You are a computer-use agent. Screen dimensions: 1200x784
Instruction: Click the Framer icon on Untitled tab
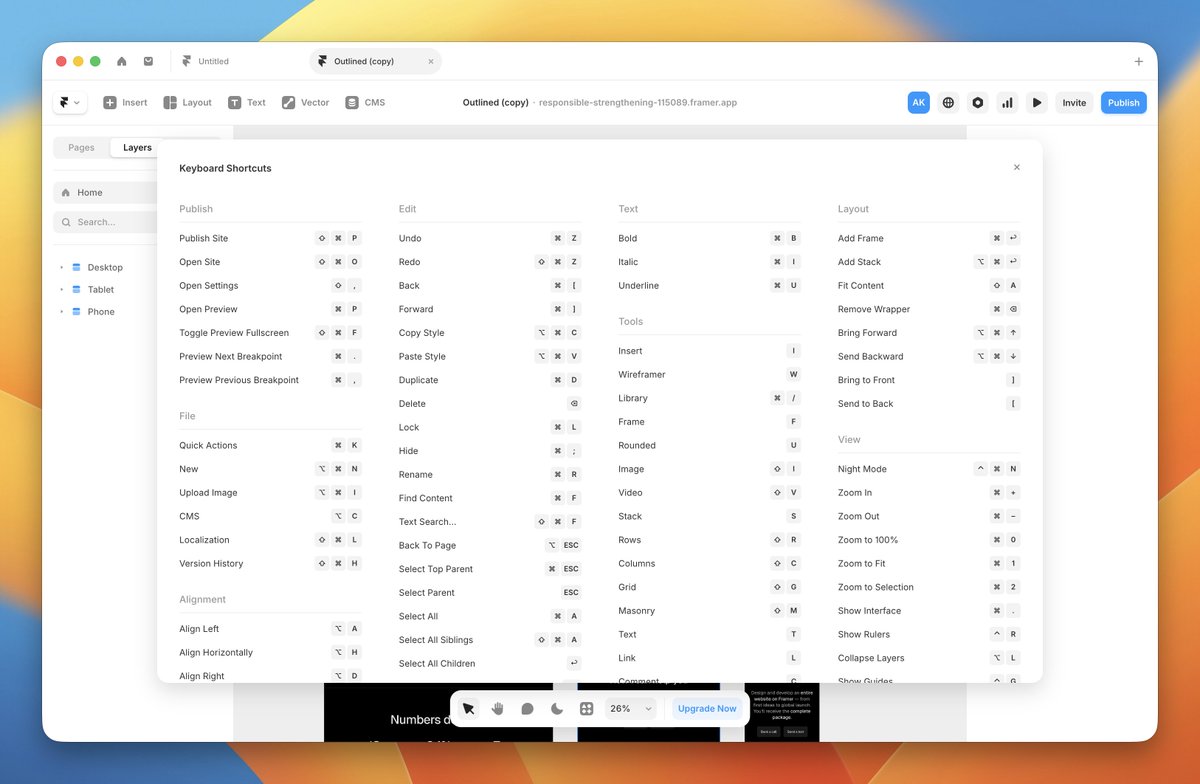point(186,61)
